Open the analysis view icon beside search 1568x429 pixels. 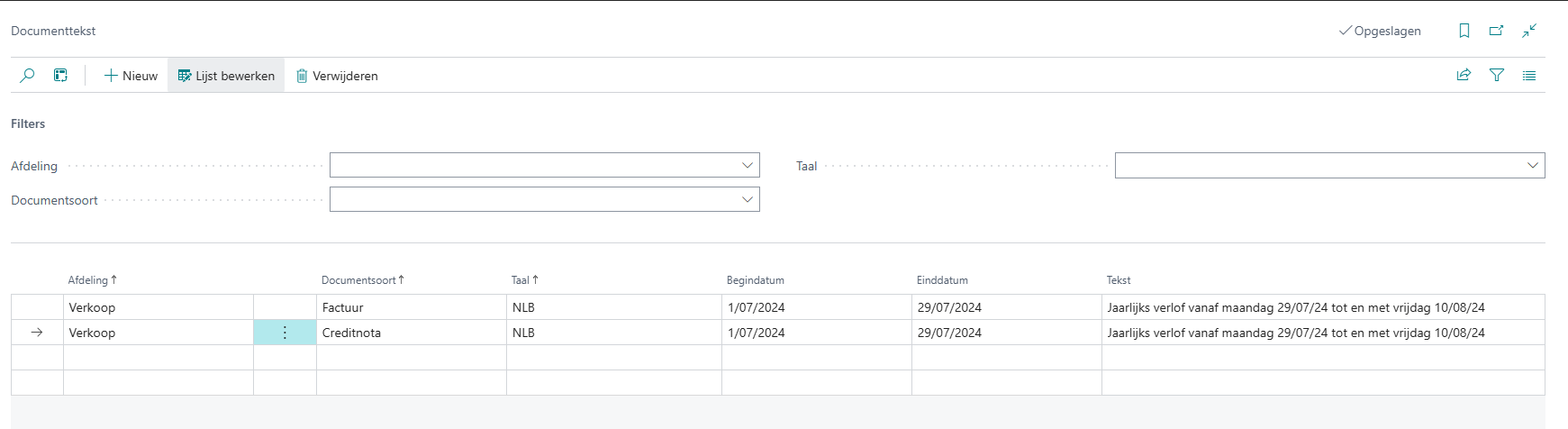[x=60, y=76]
